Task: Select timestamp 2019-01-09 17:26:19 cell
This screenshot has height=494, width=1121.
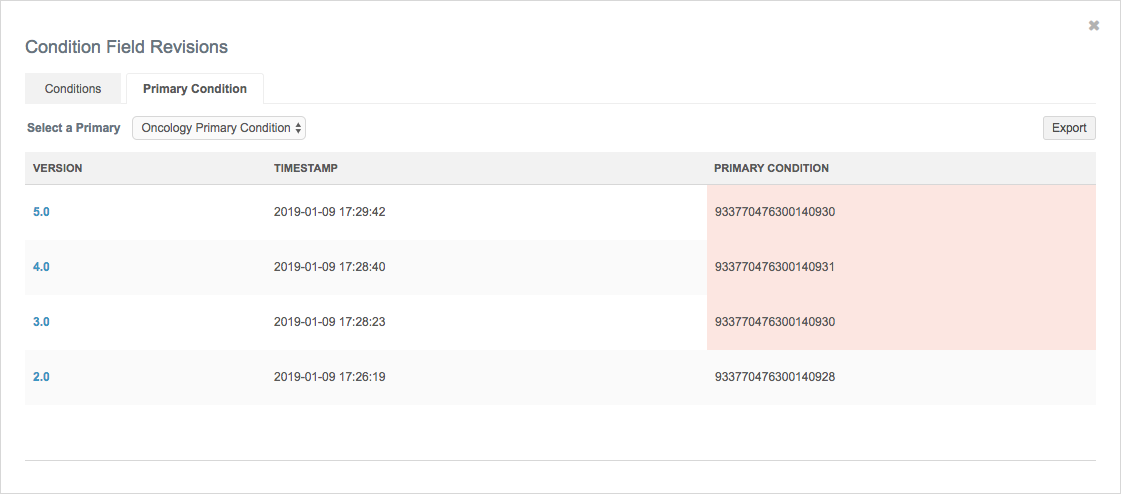Action: [x=329, y=377]
